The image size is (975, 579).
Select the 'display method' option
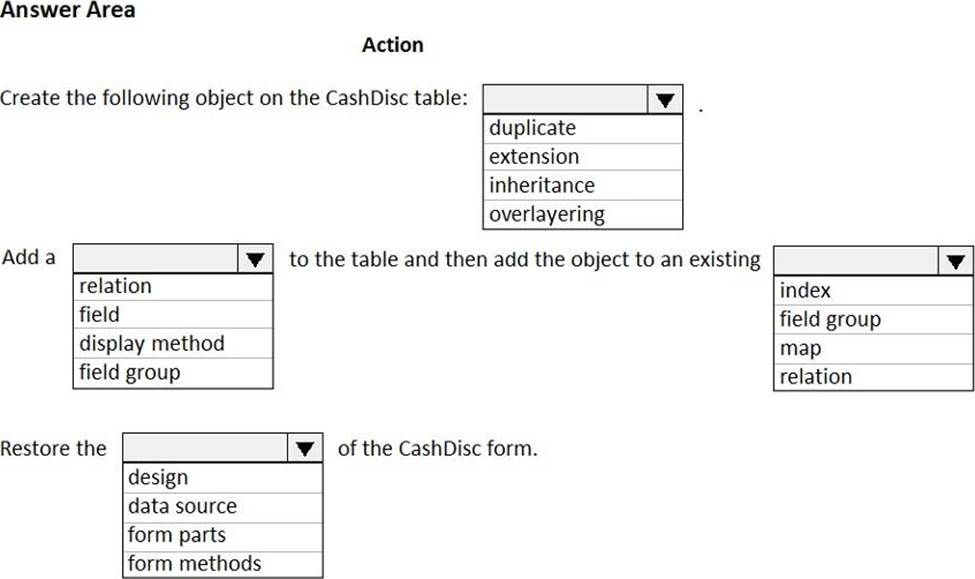[x=173, y=344]
